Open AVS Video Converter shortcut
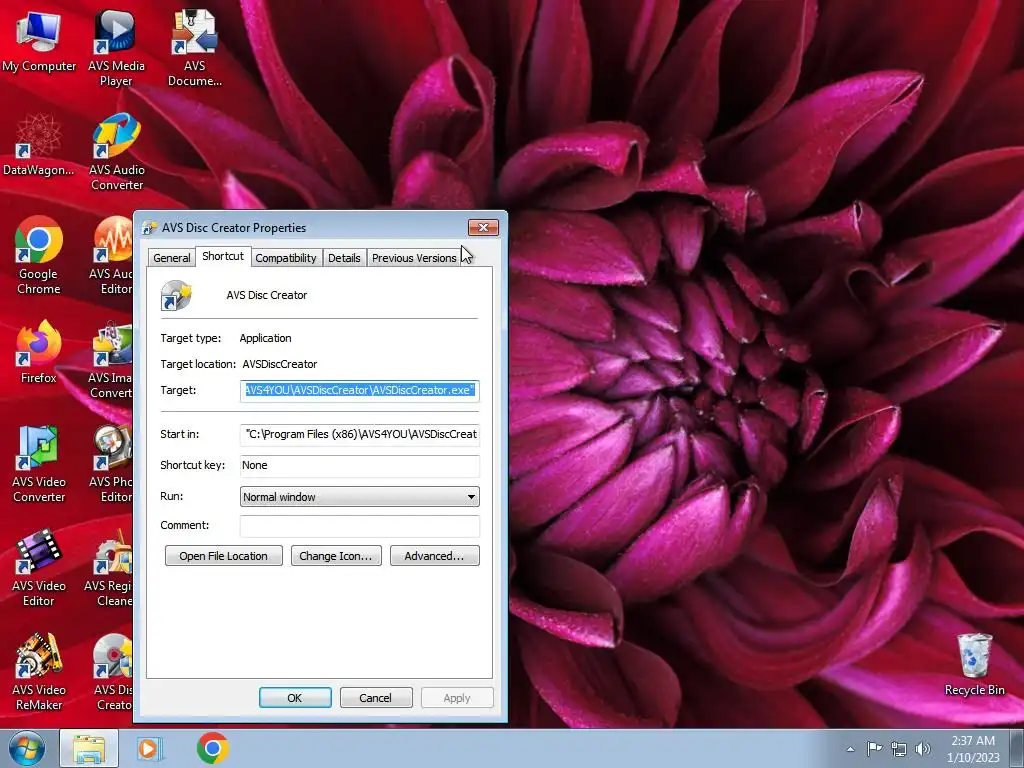 pyautogui.click(x=39, y=464)
